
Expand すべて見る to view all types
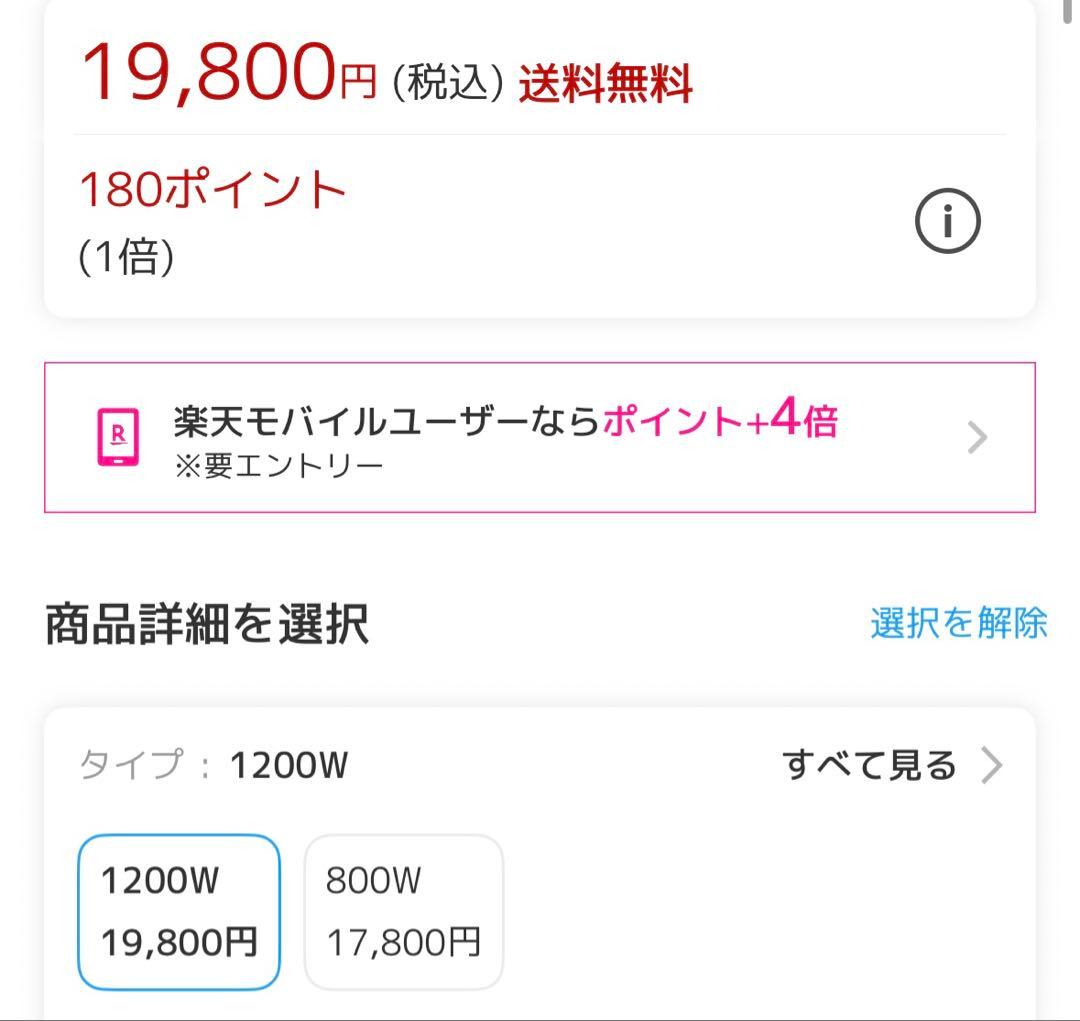(x=869, y=765)
